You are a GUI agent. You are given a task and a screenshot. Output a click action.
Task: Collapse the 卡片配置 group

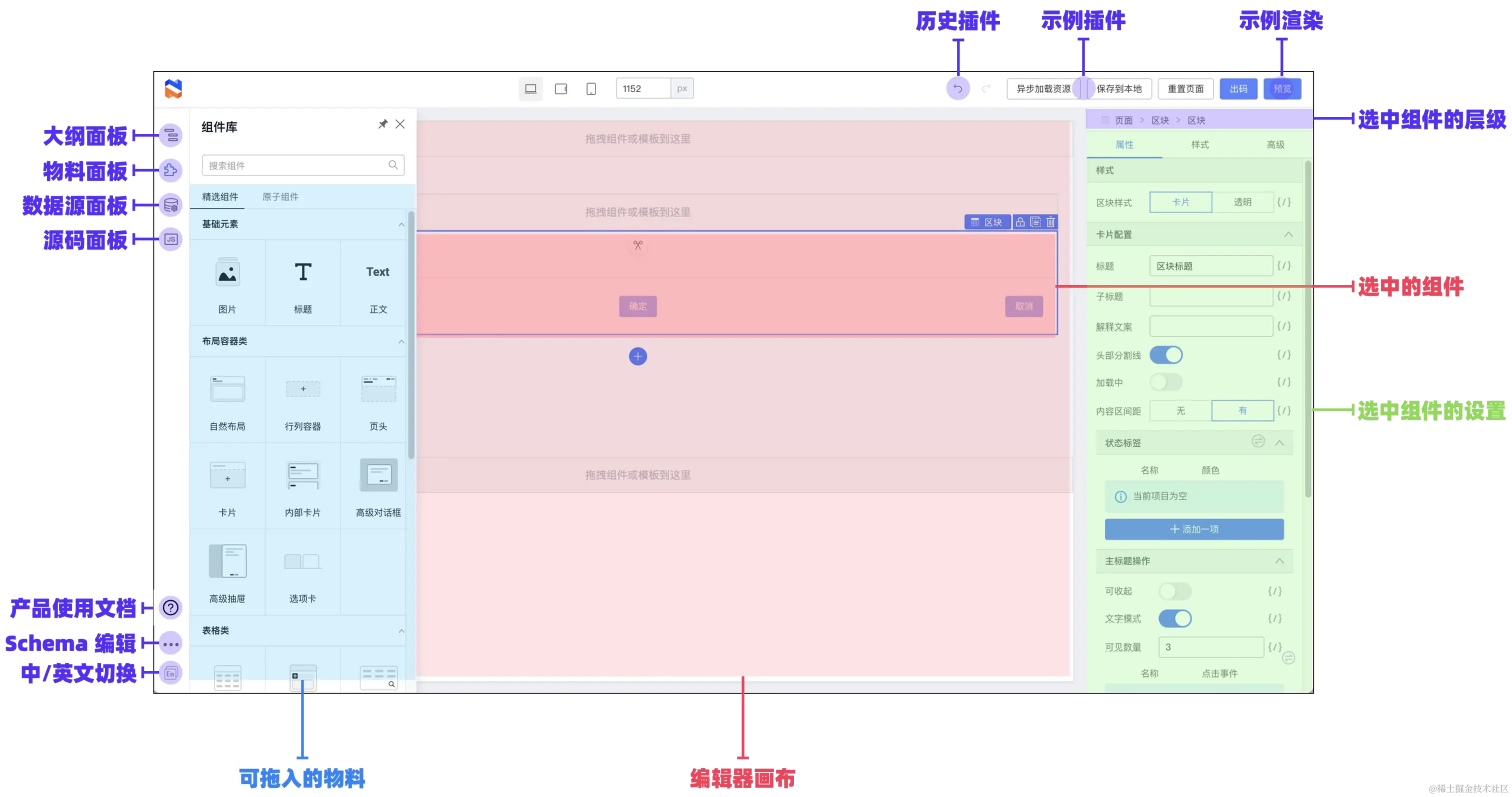[1288, 235]
